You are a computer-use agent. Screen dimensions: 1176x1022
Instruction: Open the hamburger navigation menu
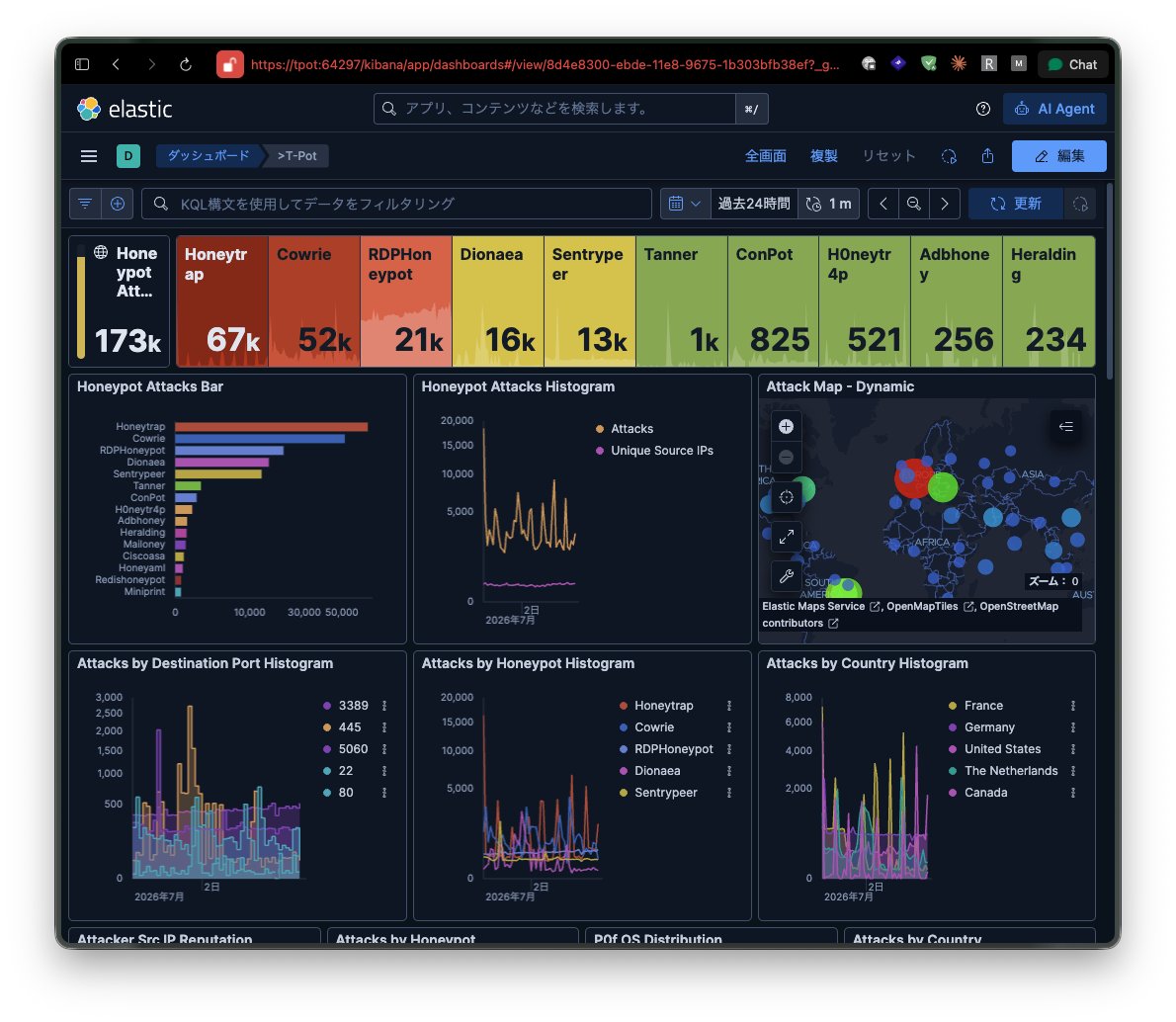(x=89, y=156)
